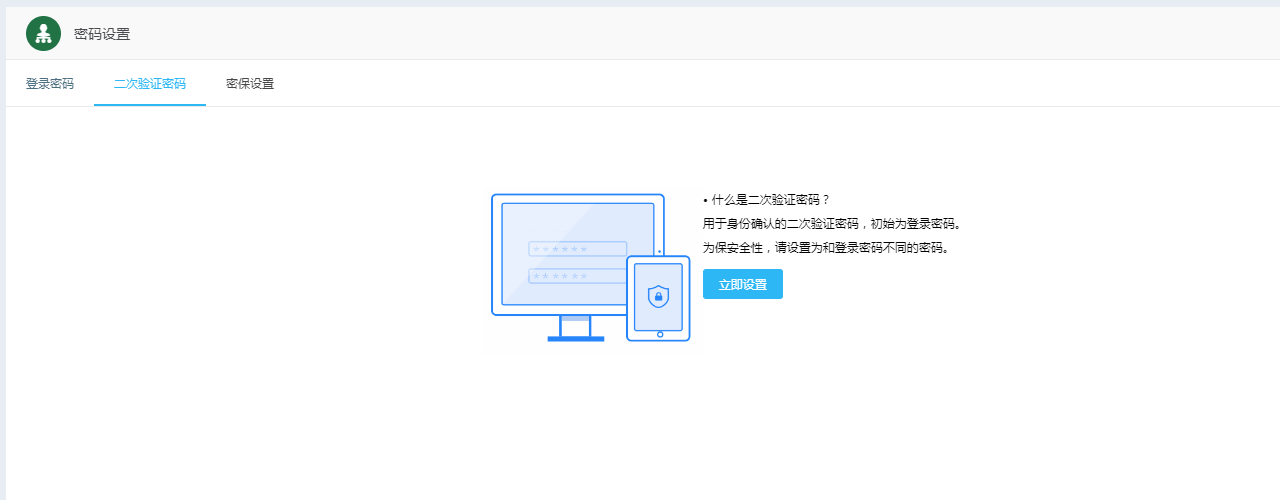The width and height of the screenshot is (1280, 500).
Task: Click the 为保安全性 advice text line
Action: click(x=825, y=248)
